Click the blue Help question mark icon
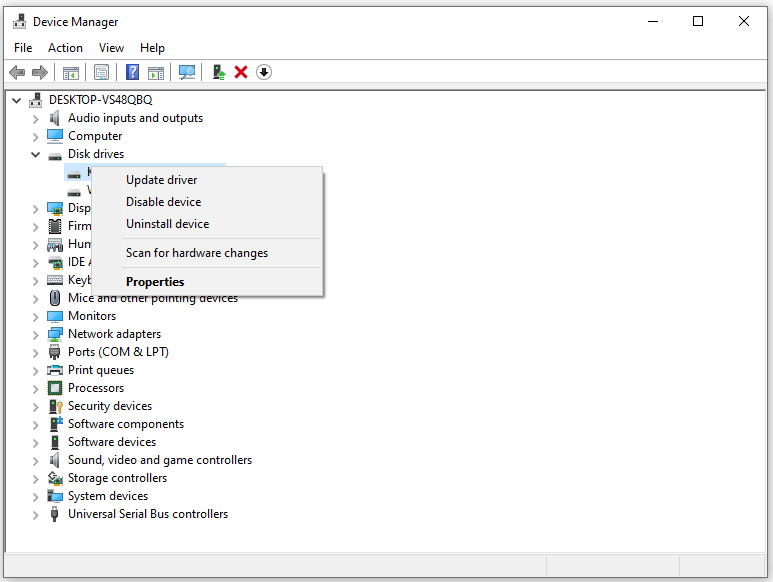The width and height of the screenshot is (773, 582). (x=131, y=72)
